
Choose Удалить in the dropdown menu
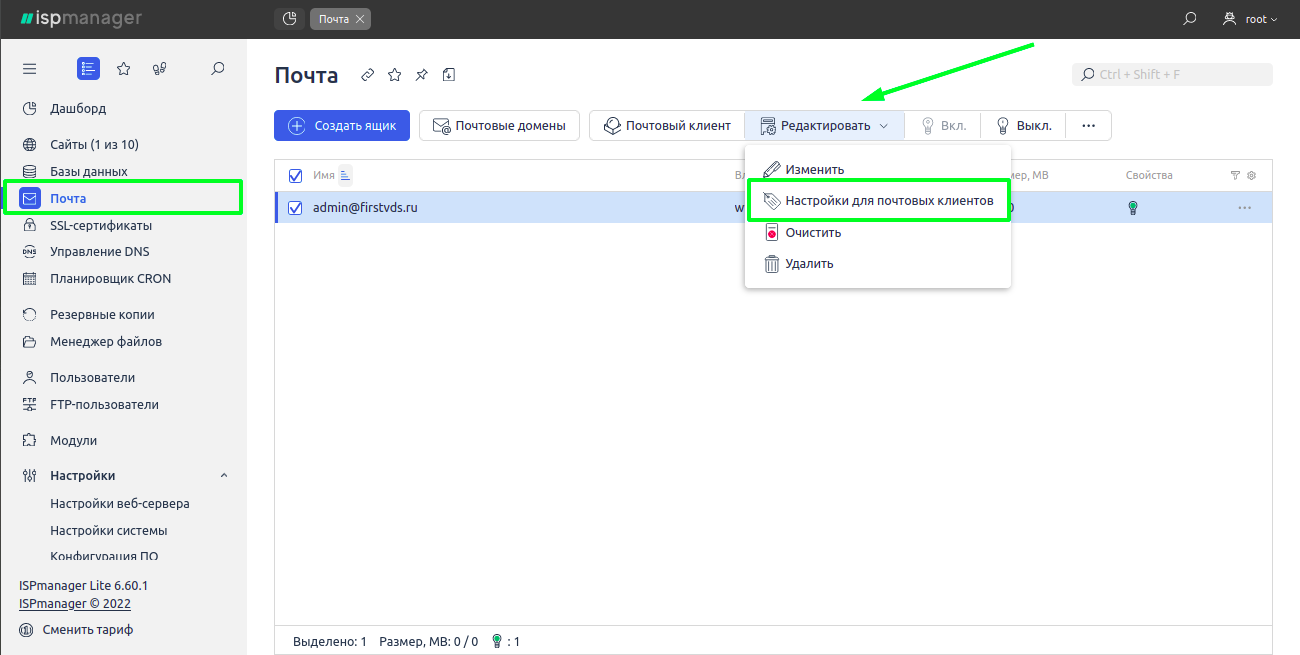(877, 264)
